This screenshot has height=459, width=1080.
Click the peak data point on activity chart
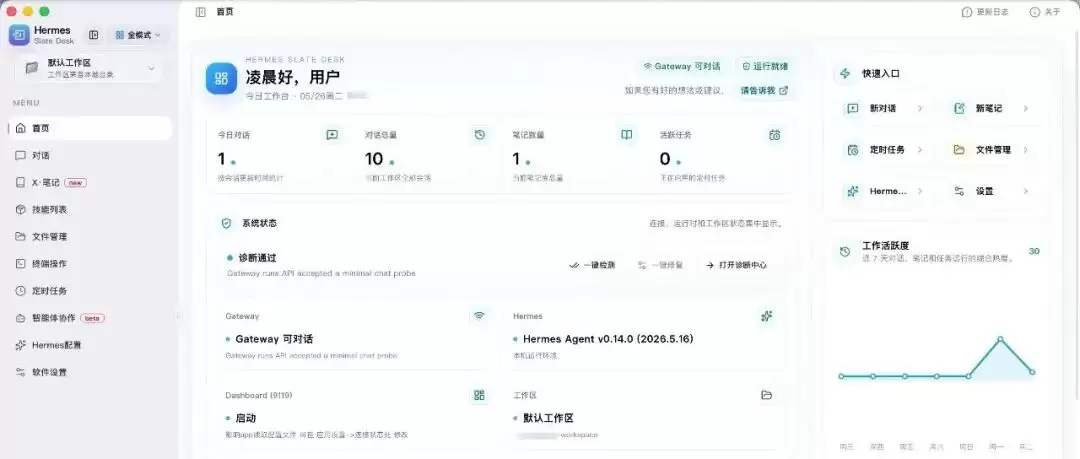click(1000, 339)
